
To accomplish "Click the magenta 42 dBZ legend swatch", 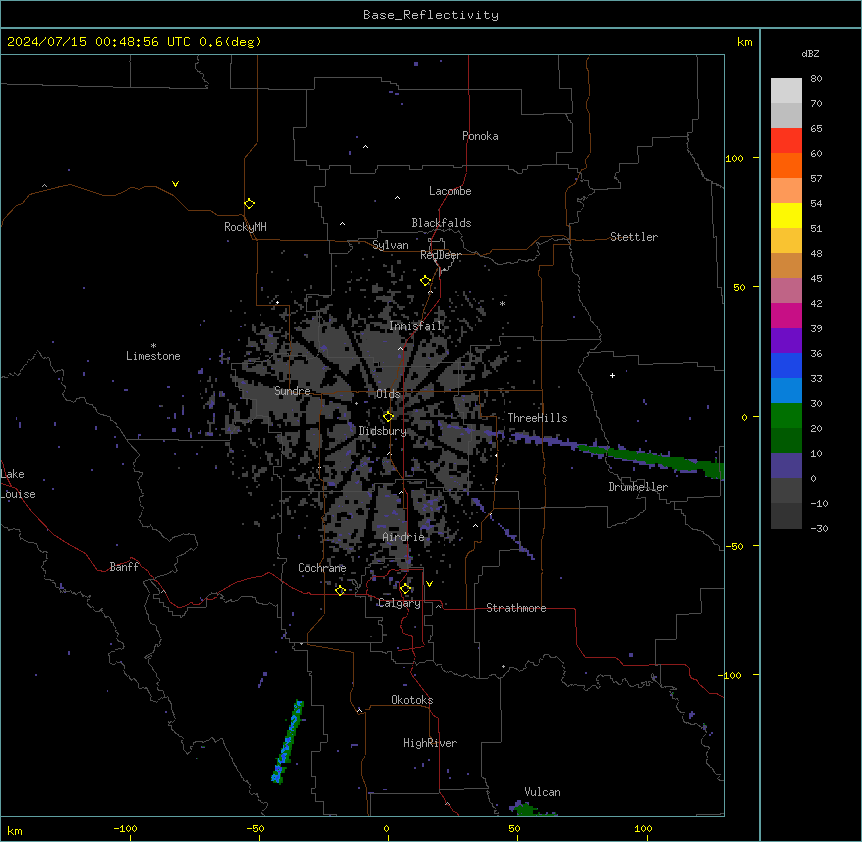I will point(786,315).
